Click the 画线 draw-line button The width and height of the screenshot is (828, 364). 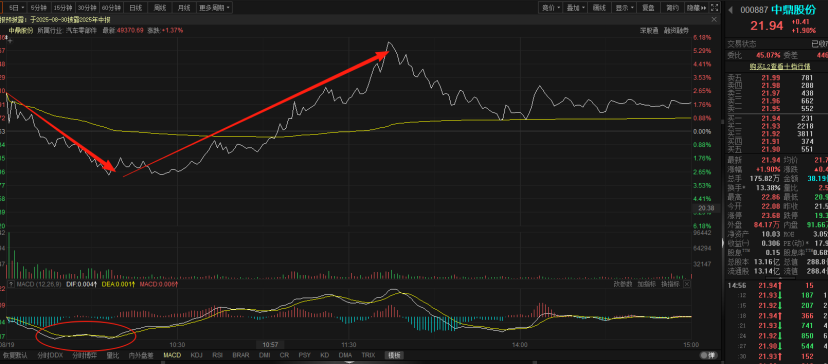click(599, 7)
